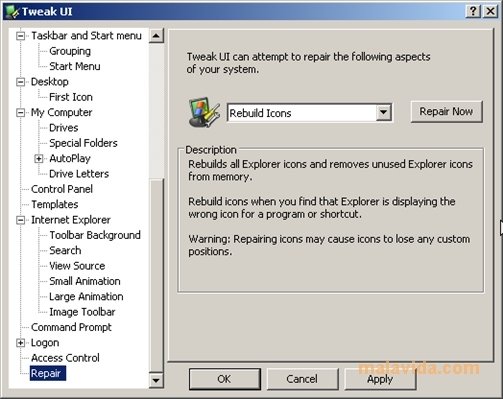Select the Drives tree item
503x399 pixels.
pos(64,128)
